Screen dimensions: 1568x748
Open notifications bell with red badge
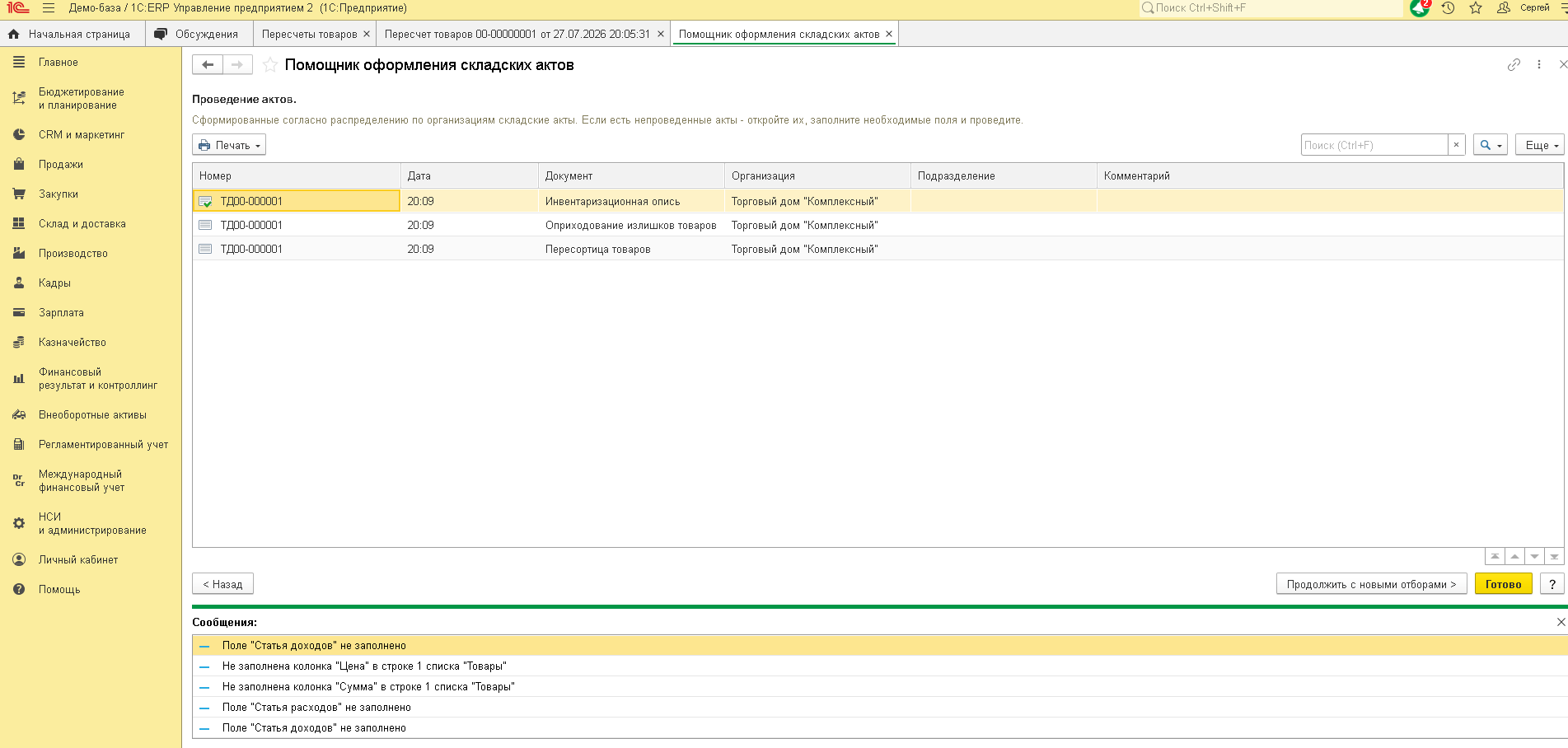tap(1420, 8)
